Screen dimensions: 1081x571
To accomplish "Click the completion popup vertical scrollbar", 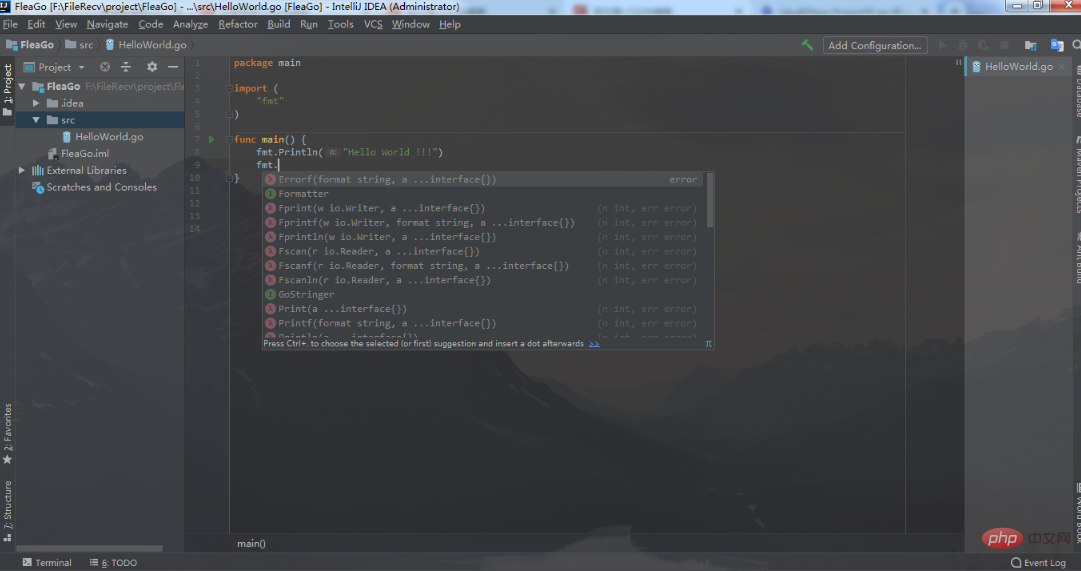I will click(710, 199).
